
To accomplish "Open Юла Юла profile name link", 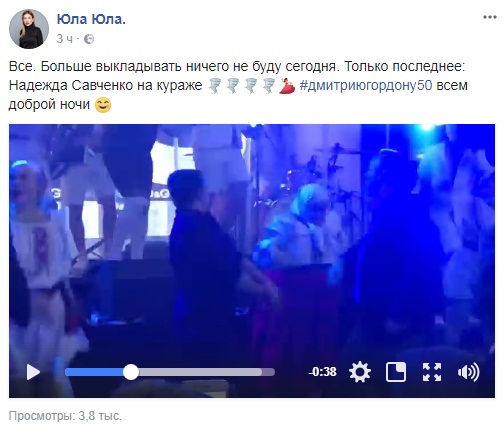I will [x=91, y=19].
